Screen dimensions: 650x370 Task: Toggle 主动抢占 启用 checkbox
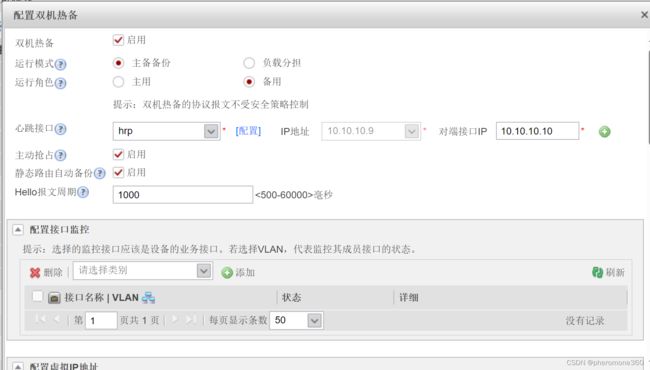(x=118, y=155)
